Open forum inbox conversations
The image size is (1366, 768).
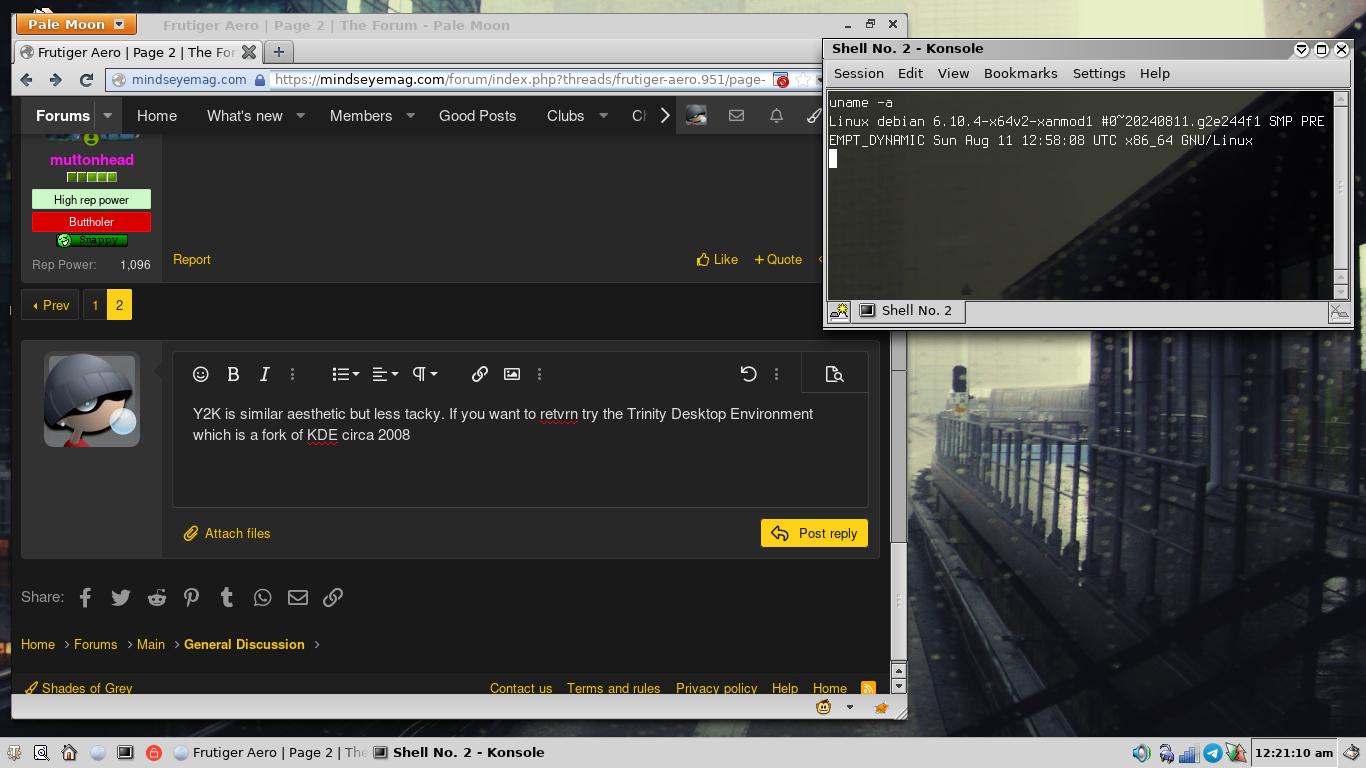tap(736, 116)
